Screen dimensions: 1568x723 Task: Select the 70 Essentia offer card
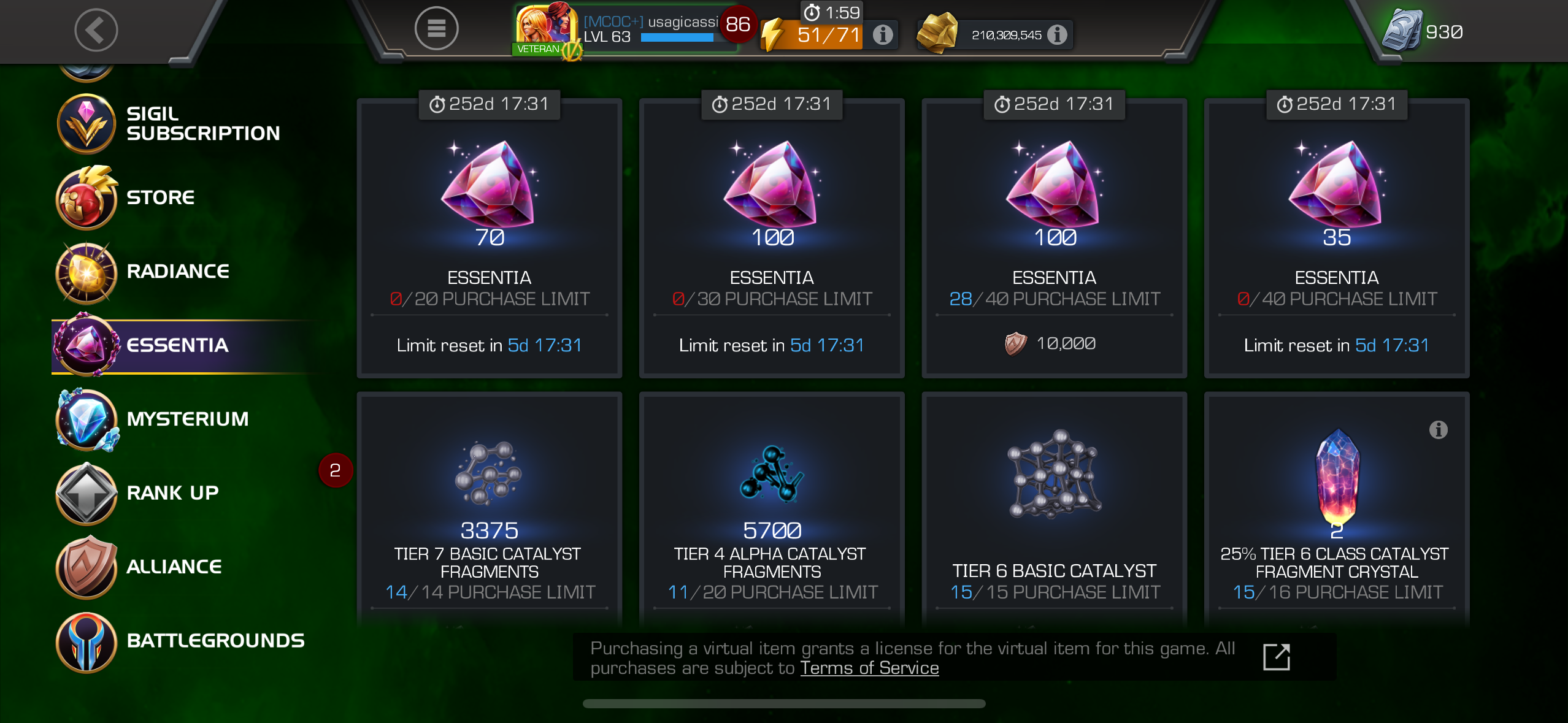490,238
